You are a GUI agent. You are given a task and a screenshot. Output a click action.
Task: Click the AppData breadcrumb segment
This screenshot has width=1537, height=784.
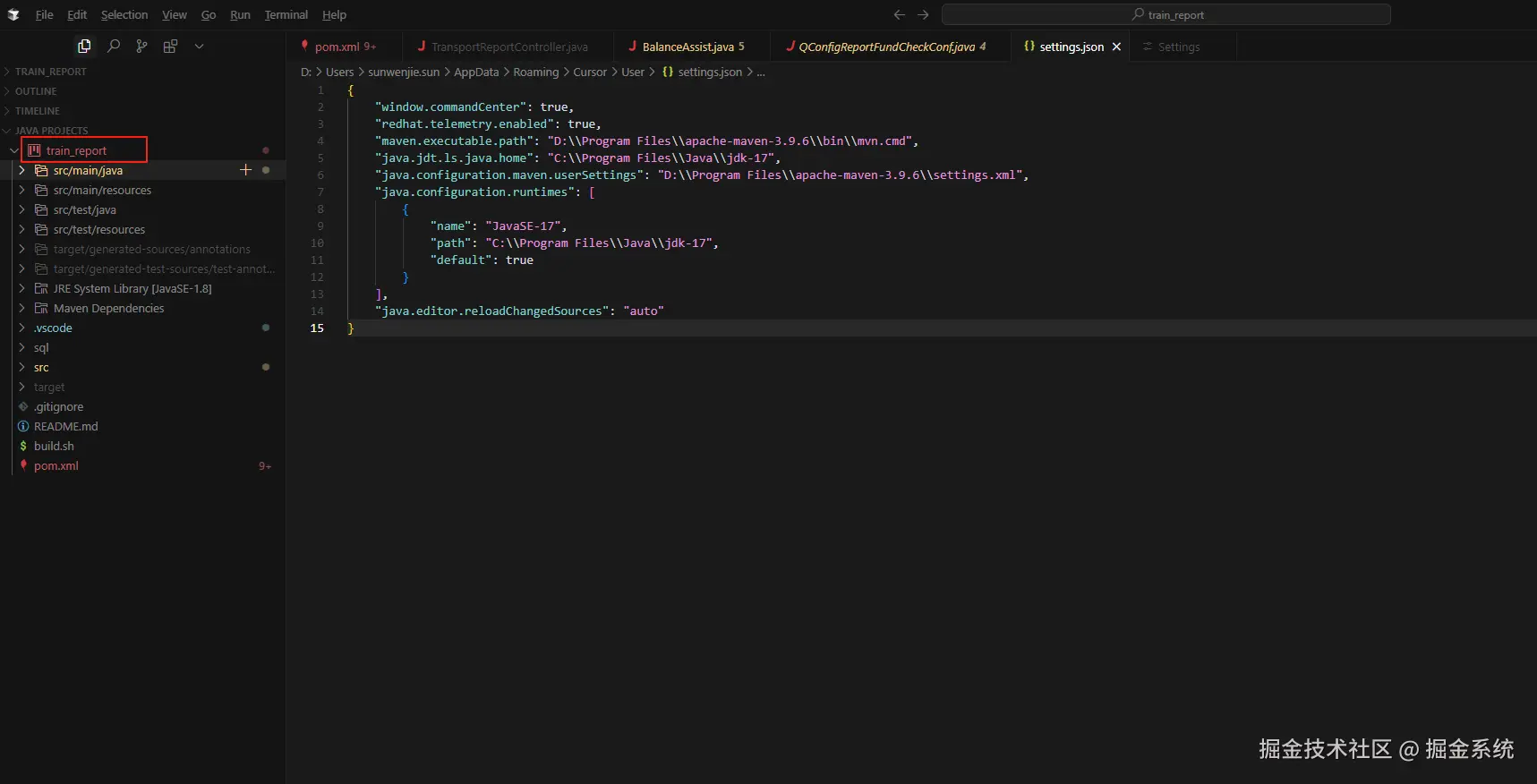(476, 72)
